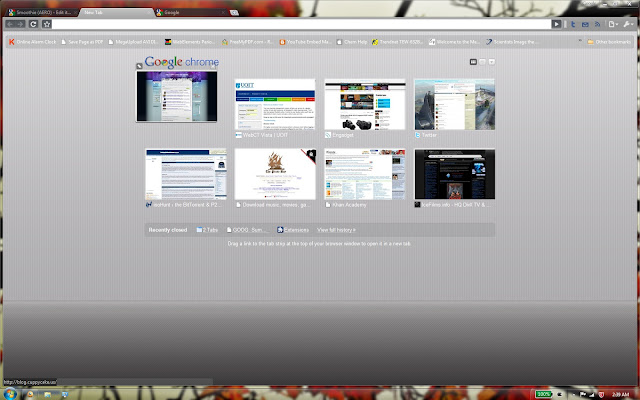
Task: Click the pin icon on first thumbnail
Action: point(139,66)
